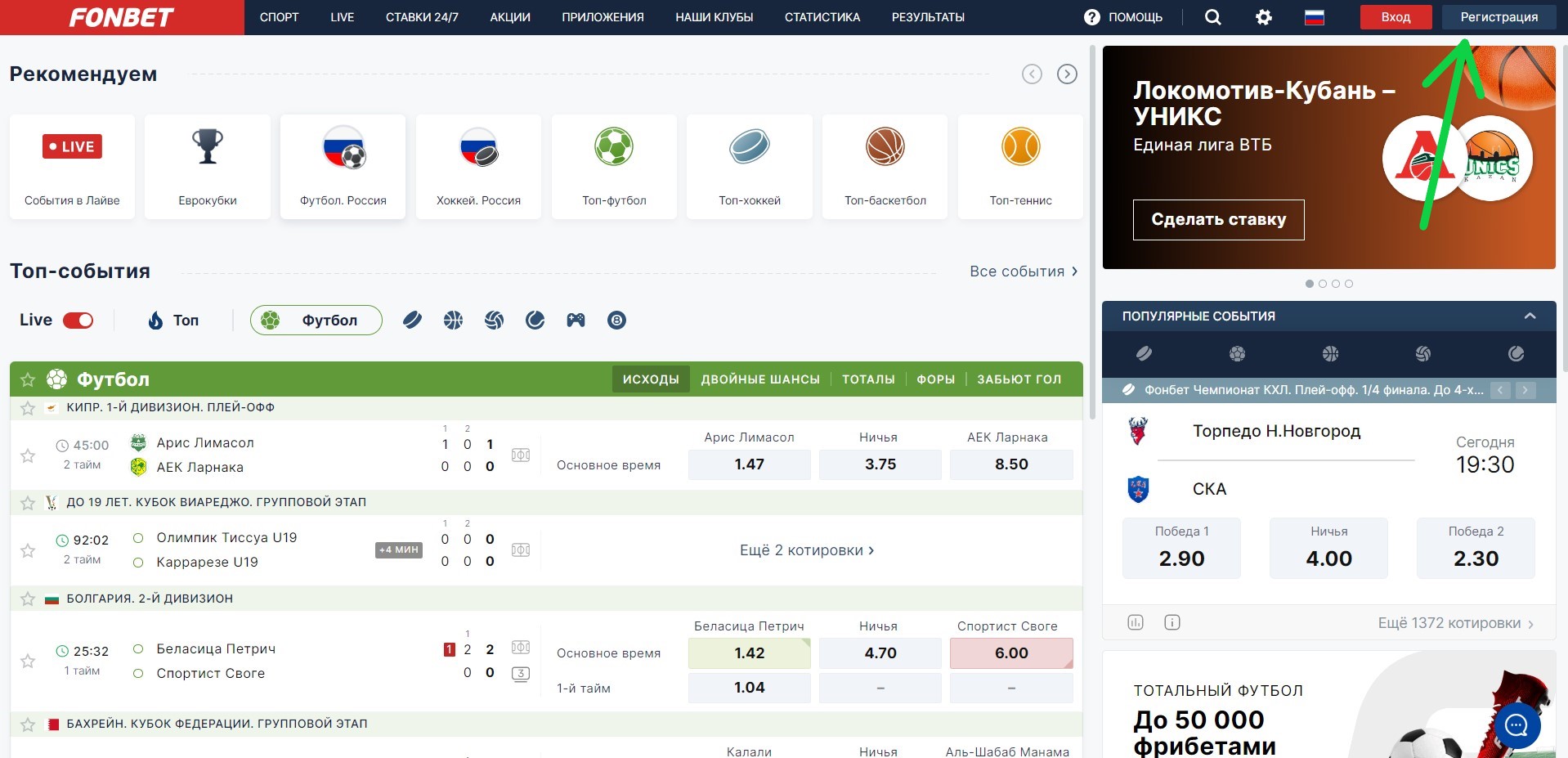Image resolution: width=1568 pixels, height=758 pixels.
Task: Open the Live menu item
Action: coord(343,17)
